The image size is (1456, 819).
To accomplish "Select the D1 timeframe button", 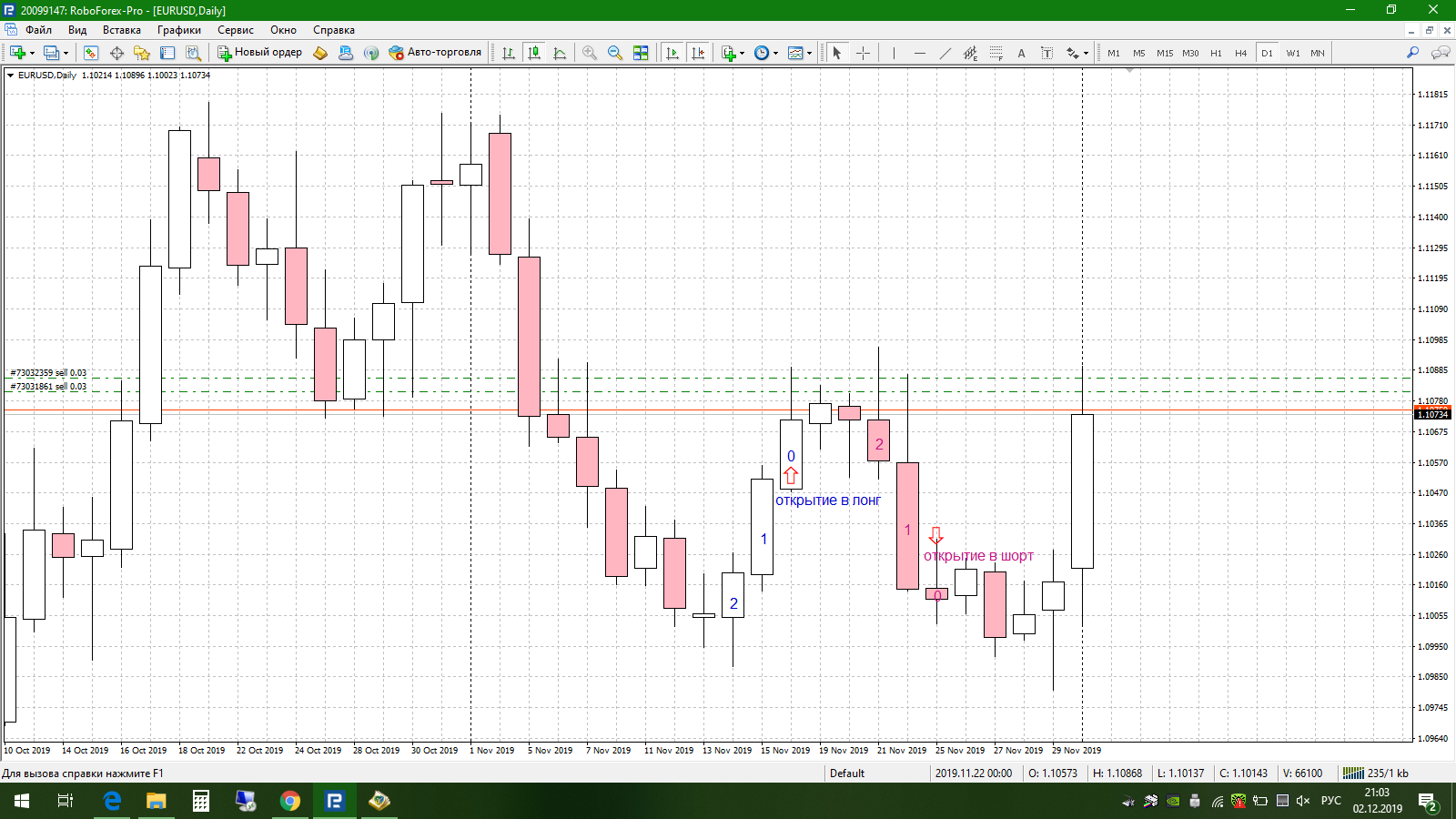I will tap(1267, 53).
